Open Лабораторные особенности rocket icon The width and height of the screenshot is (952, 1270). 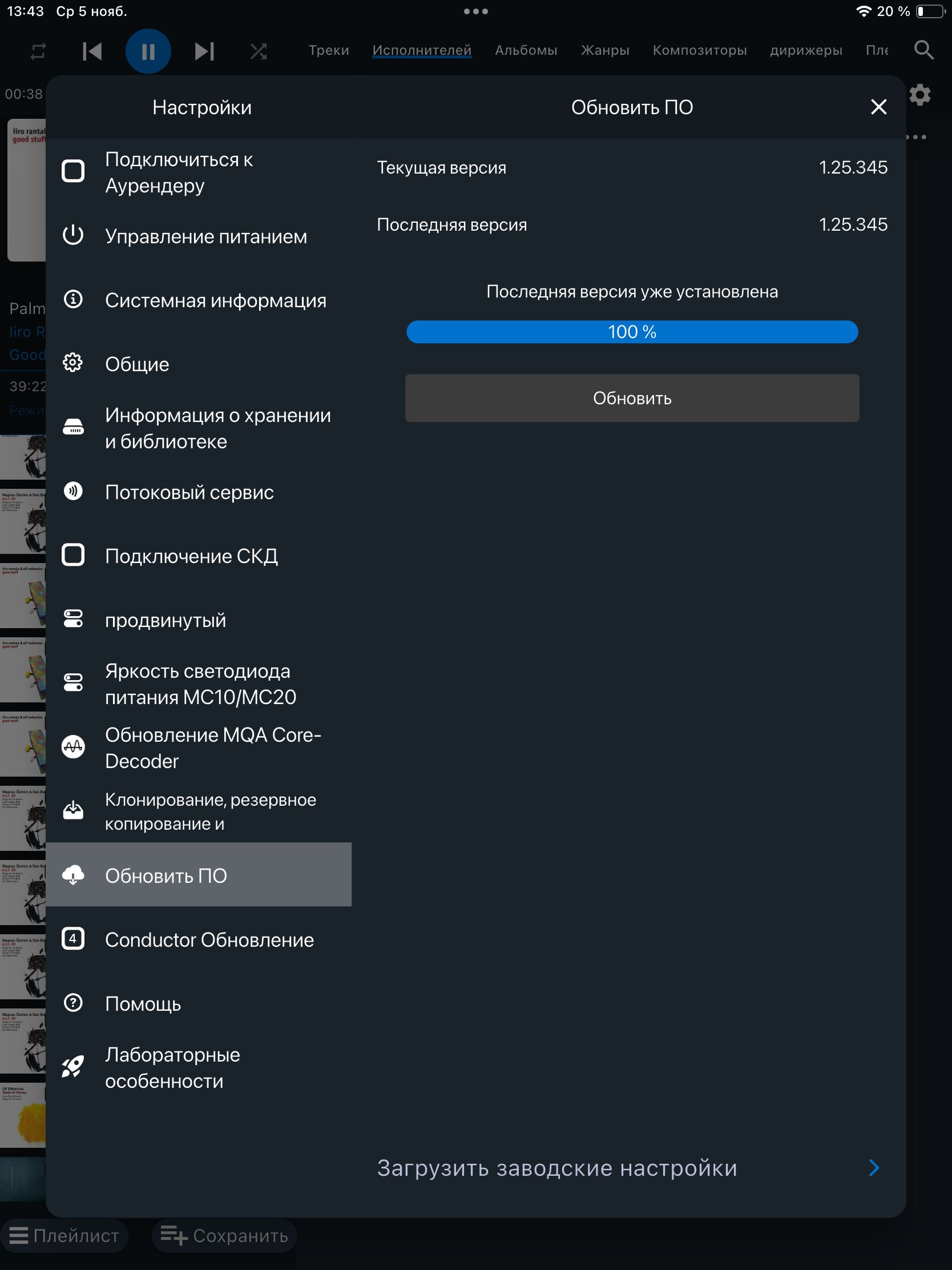(74, 1067)
